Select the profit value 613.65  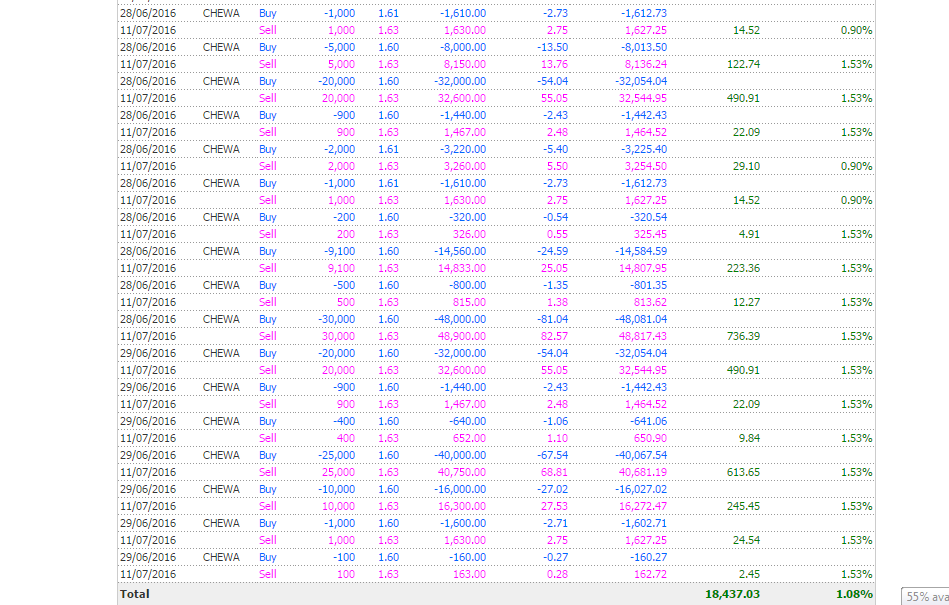tap(743, 471)
